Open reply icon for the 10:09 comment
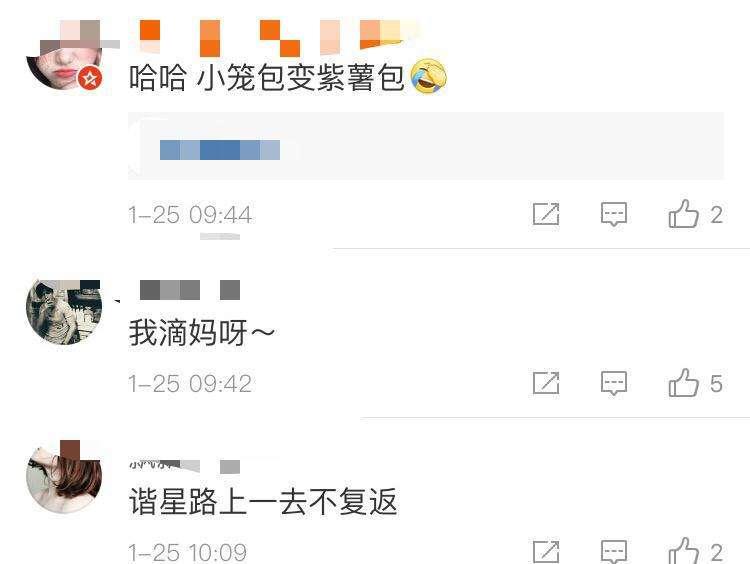The height and width of the screenshot is (564, 750). tap(614, 552)
